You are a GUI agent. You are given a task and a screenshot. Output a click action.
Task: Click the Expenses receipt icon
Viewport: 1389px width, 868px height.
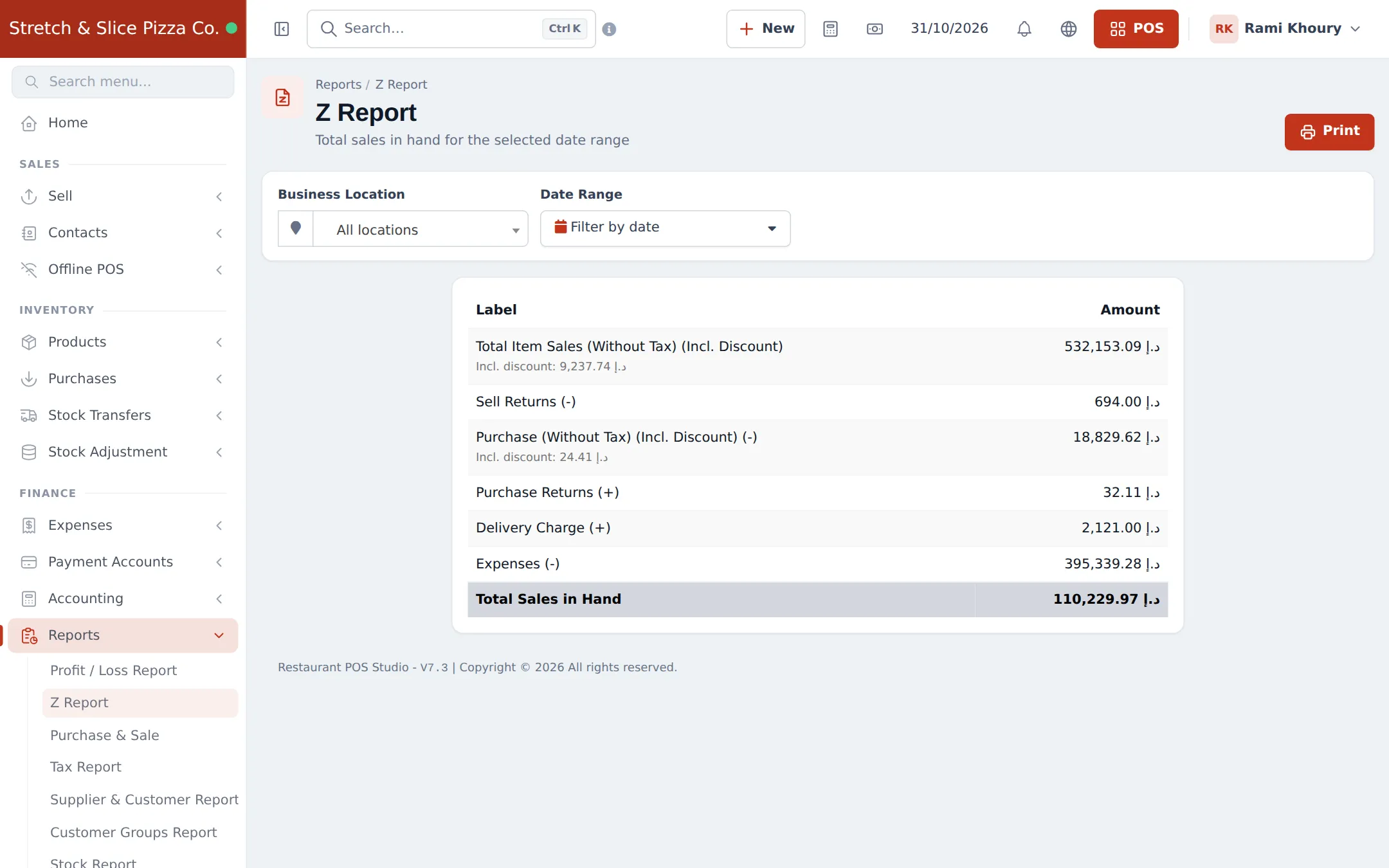coord(29,525)
